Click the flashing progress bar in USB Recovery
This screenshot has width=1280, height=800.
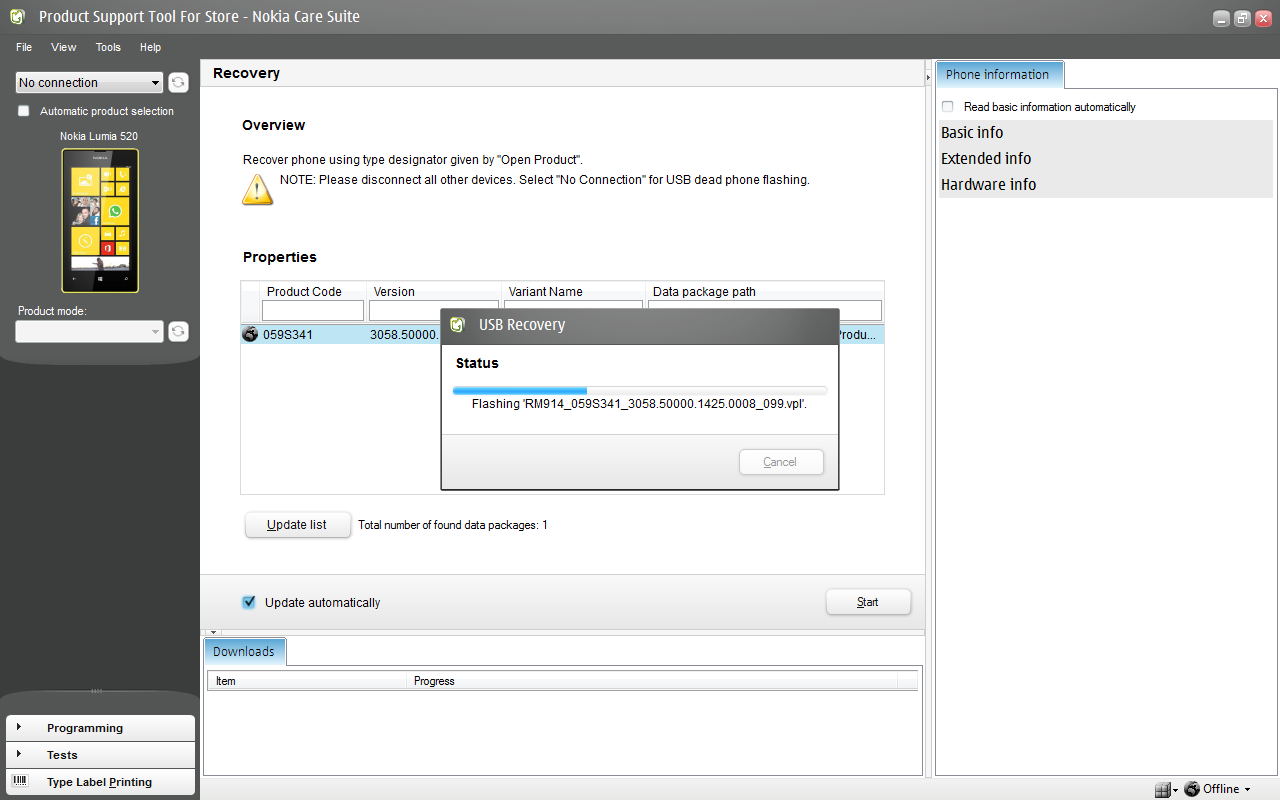click(x=639, y=390)
